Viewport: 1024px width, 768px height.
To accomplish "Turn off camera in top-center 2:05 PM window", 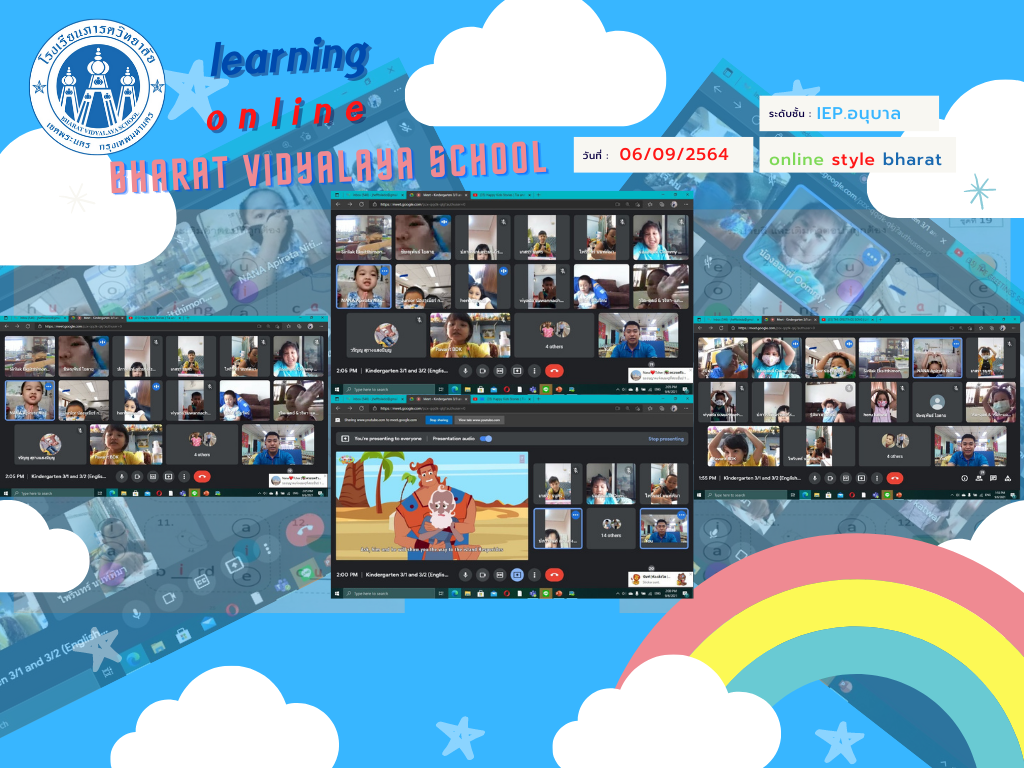I will point(483,371).
